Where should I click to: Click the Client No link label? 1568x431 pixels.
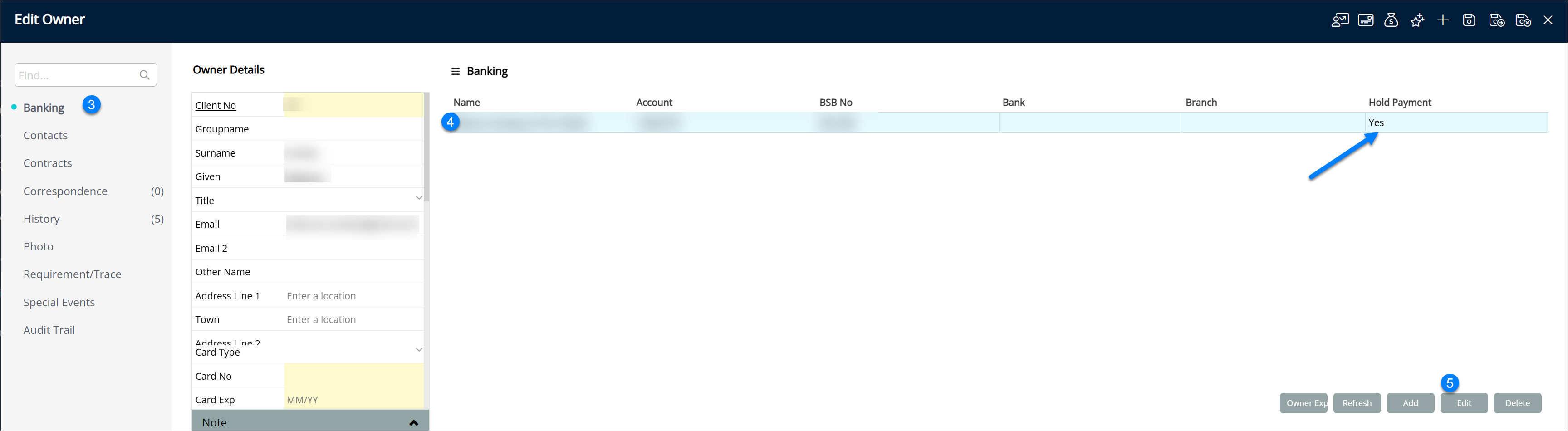pyautogui.click(x=216, y=105)
